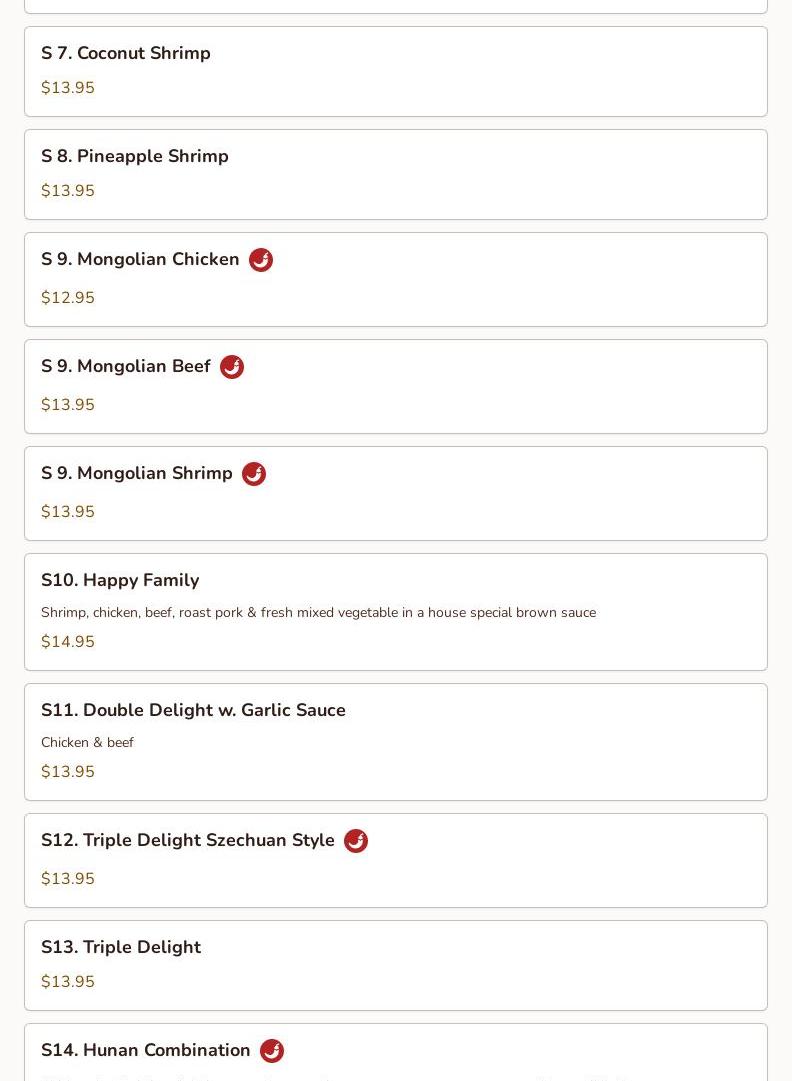The width and height of the screenshot is (792, 1081).
Task: Click the spicy icon beside Mongolian Shrimp
Action: (x=254, y=474)
